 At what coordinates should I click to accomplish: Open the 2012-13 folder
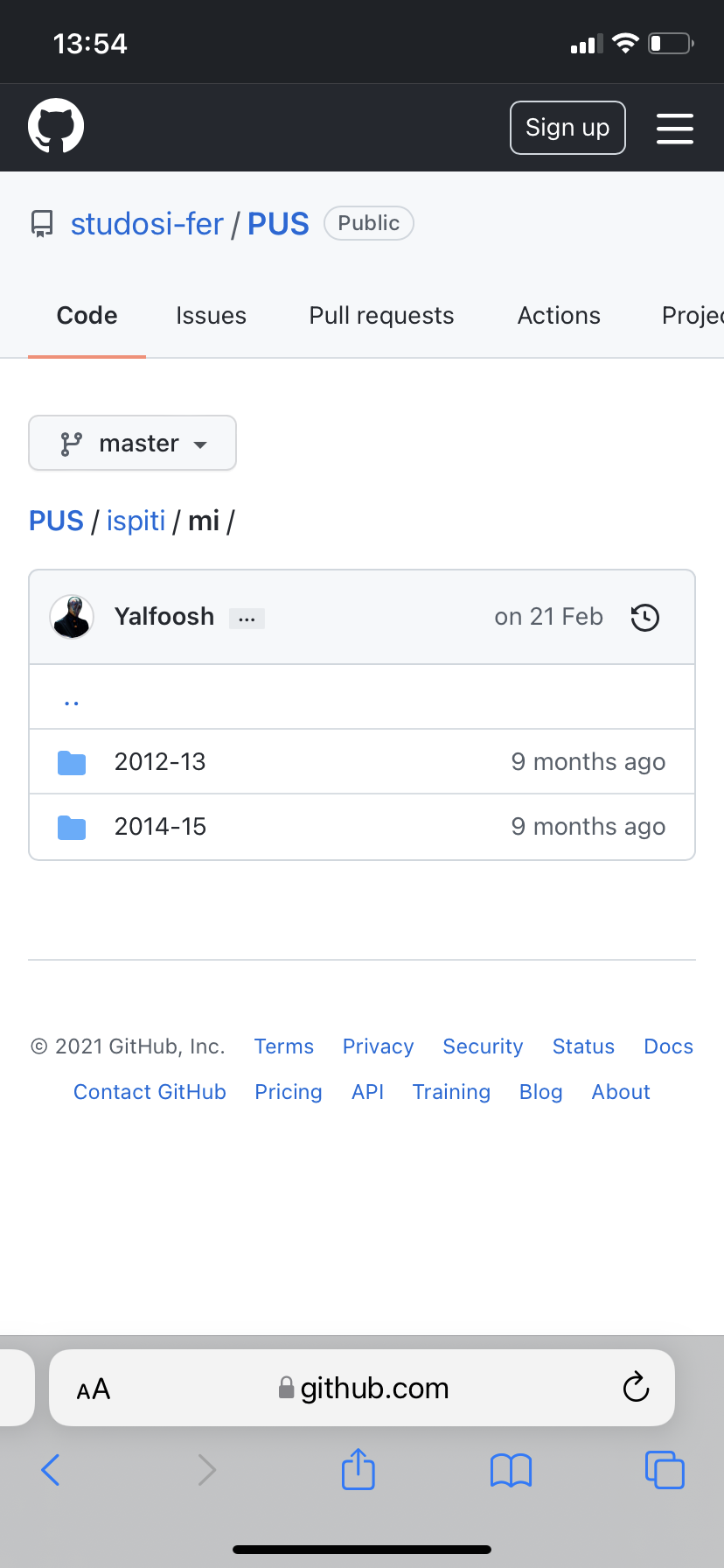coord(160,761)
